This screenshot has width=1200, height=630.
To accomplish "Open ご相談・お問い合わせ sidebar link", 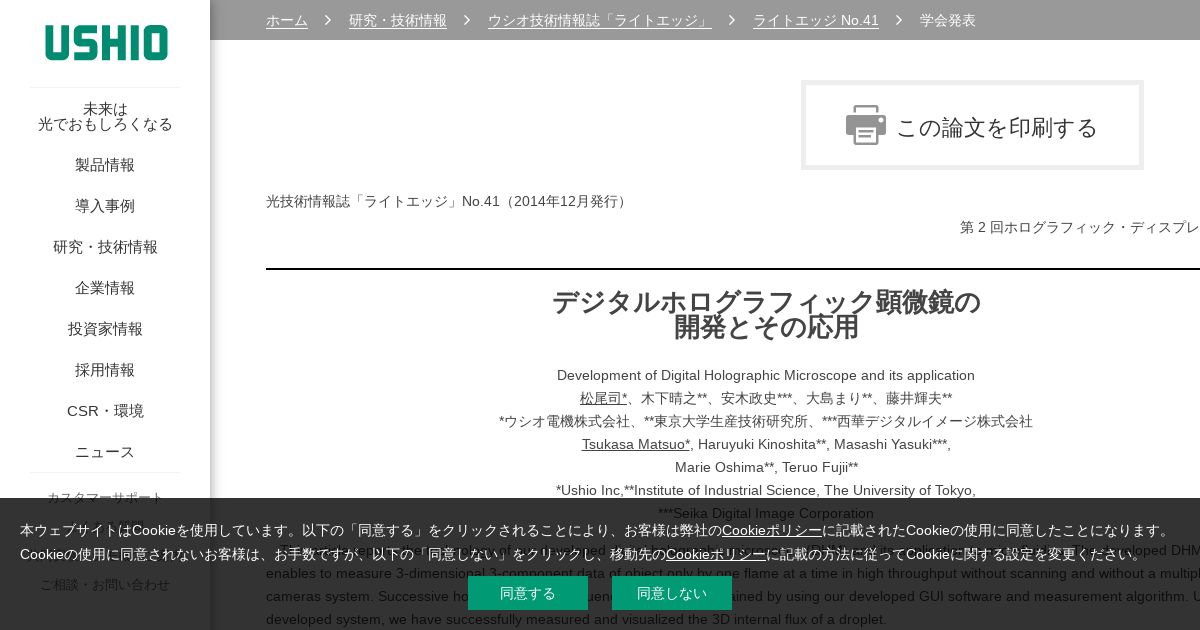I will (x=105, y=585).
